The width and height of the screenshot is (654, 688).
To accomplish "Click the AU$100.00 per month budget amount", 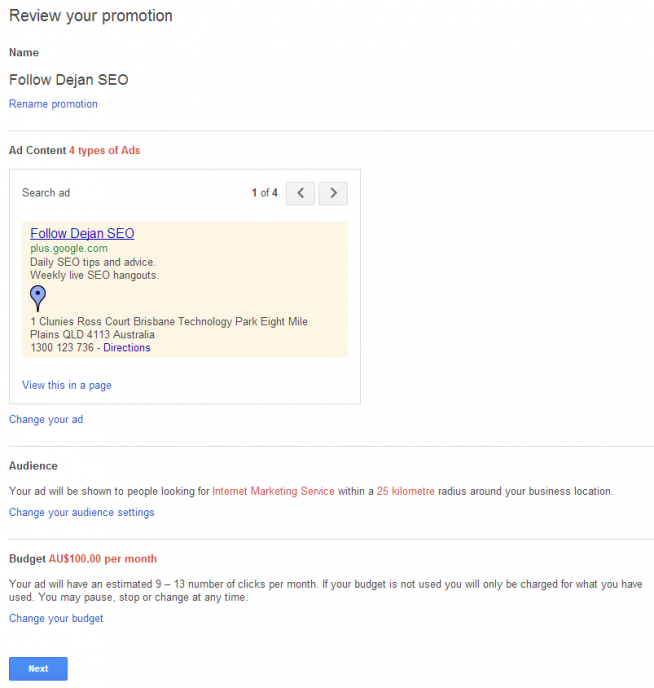I will pyautogui.click(x=103, y=559).
